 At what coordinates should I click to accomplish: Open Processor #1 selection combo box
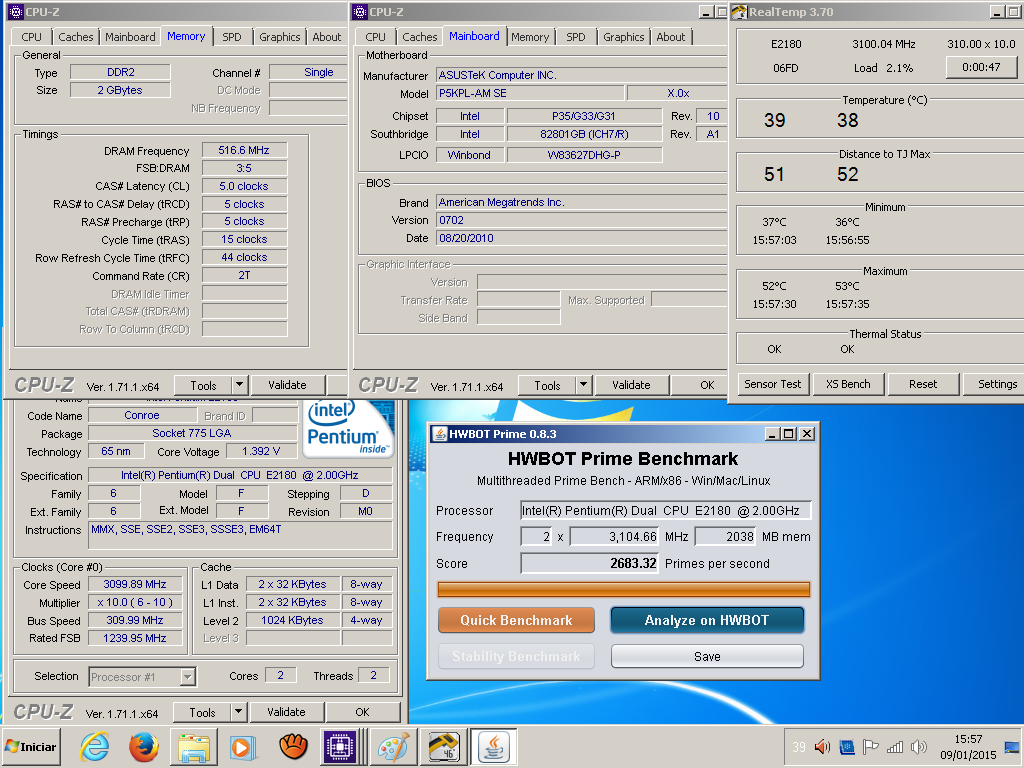[x=142, y=677]
